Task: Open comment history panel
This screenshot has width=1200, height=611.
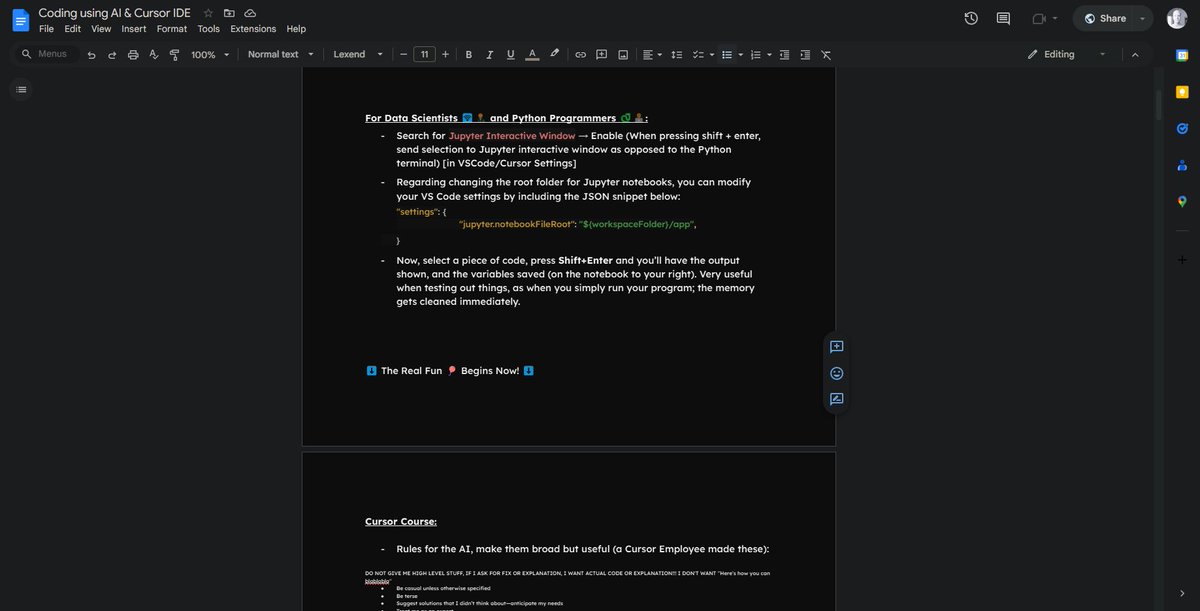Action: (1003, 18)
